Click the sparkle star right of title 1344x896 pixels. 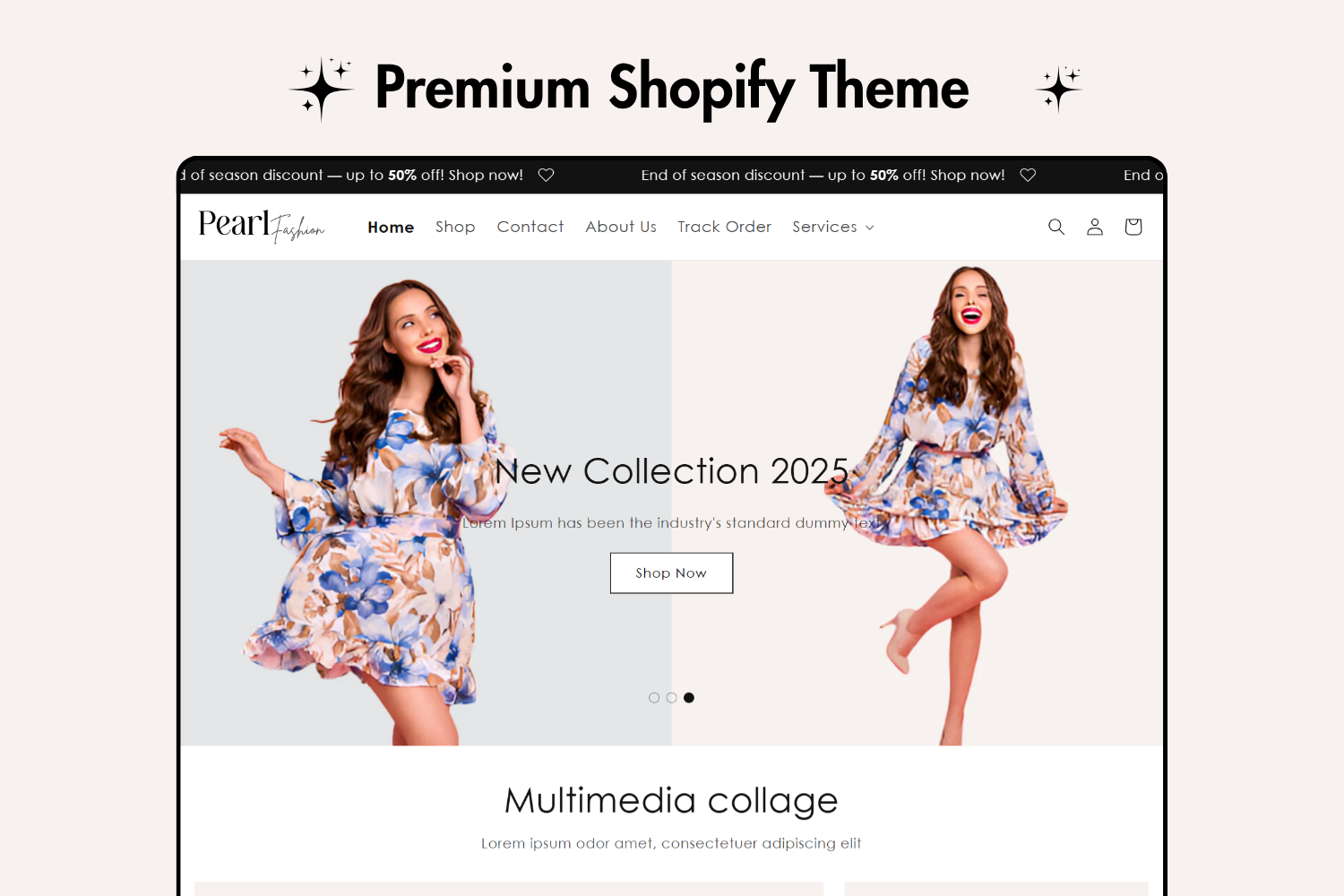point(1059,89)
